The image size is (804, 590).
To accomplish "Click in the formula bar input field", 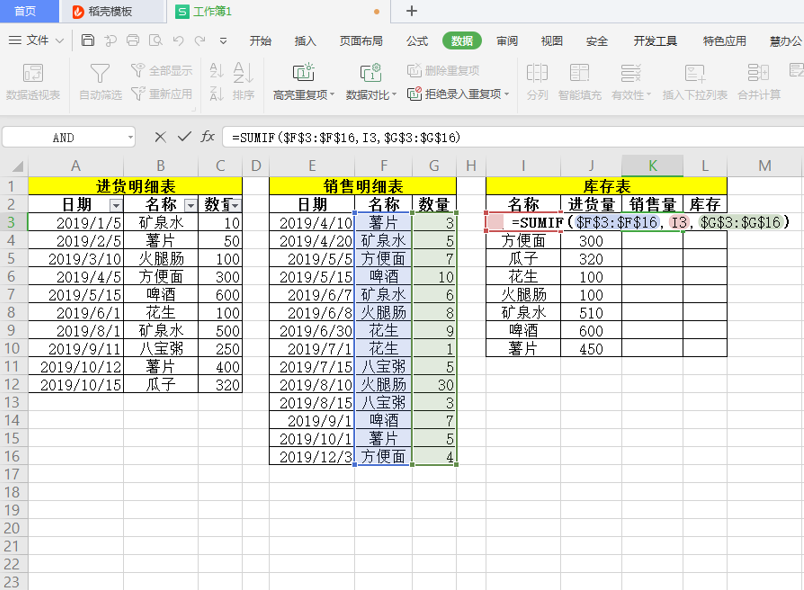I will pos(513,137).
